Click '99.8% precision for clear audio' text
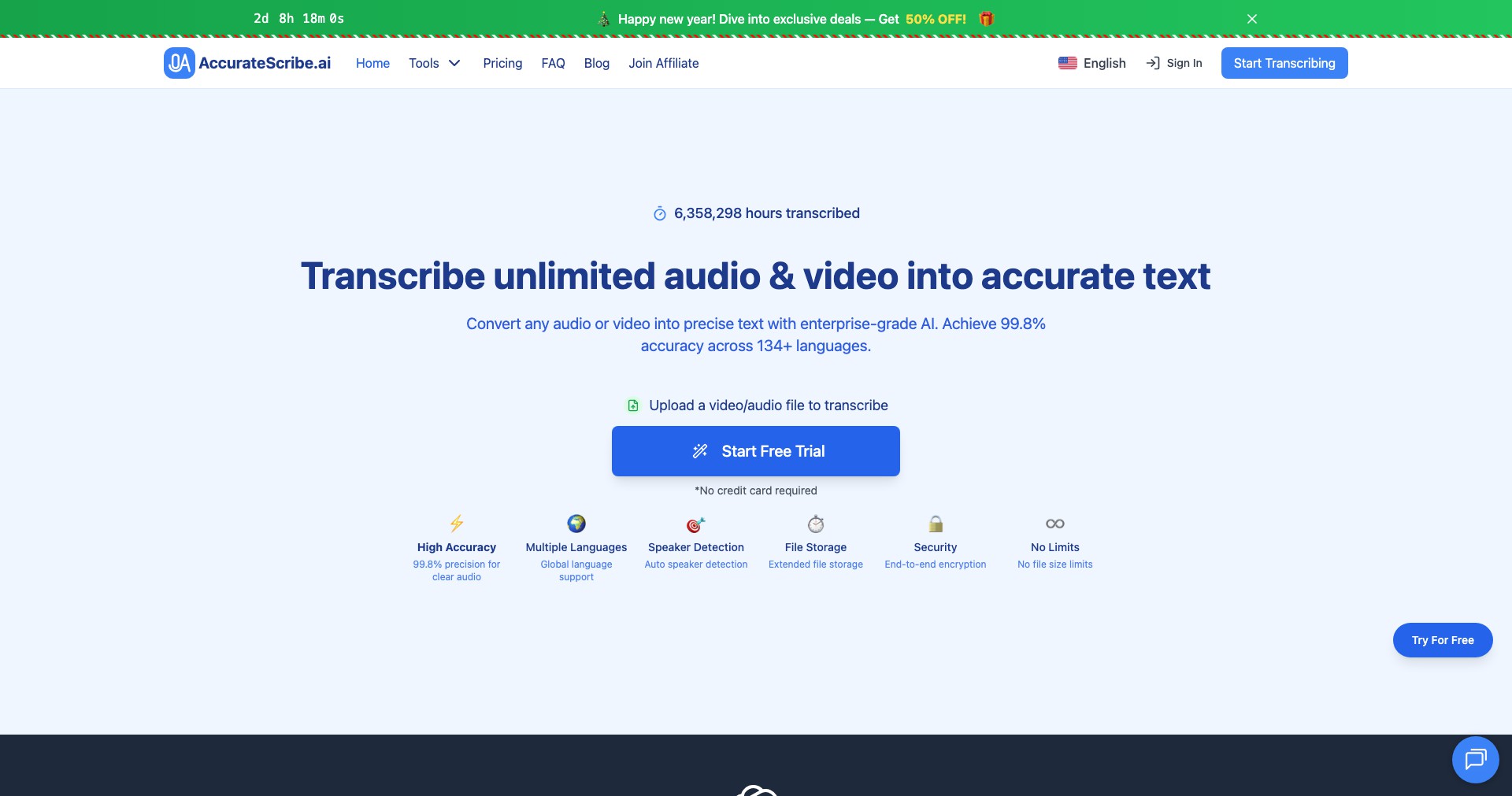 click(457, 571)
